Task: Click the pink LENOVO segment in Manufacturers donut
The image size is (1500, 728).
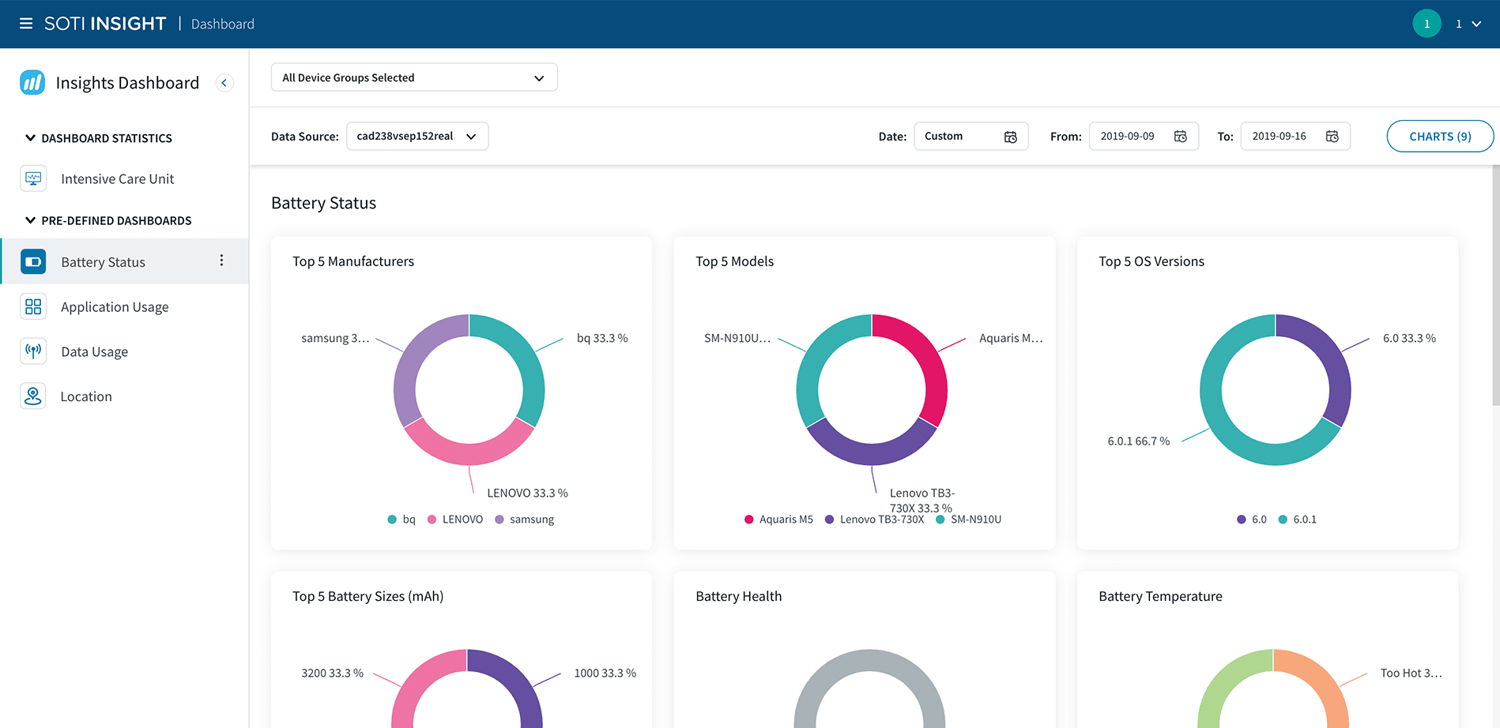Action: pyautogui.click(x=468, y=452)
